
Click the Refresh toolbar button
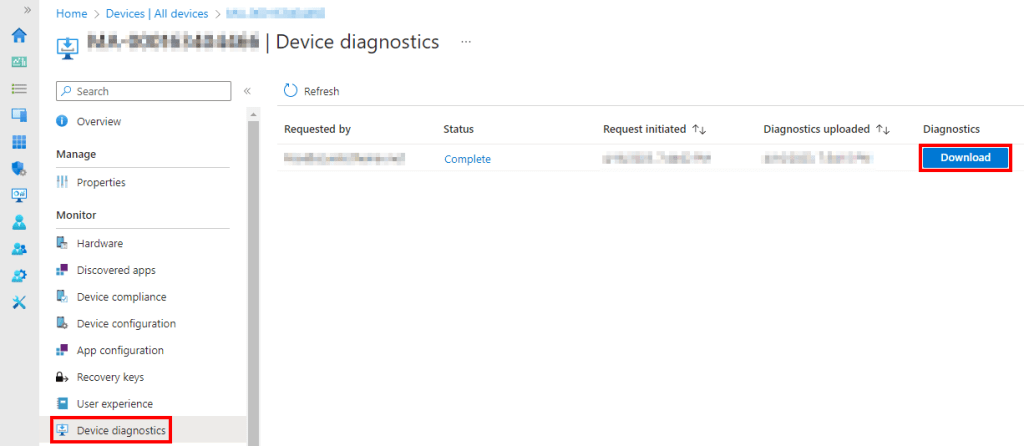pos(312,91)
